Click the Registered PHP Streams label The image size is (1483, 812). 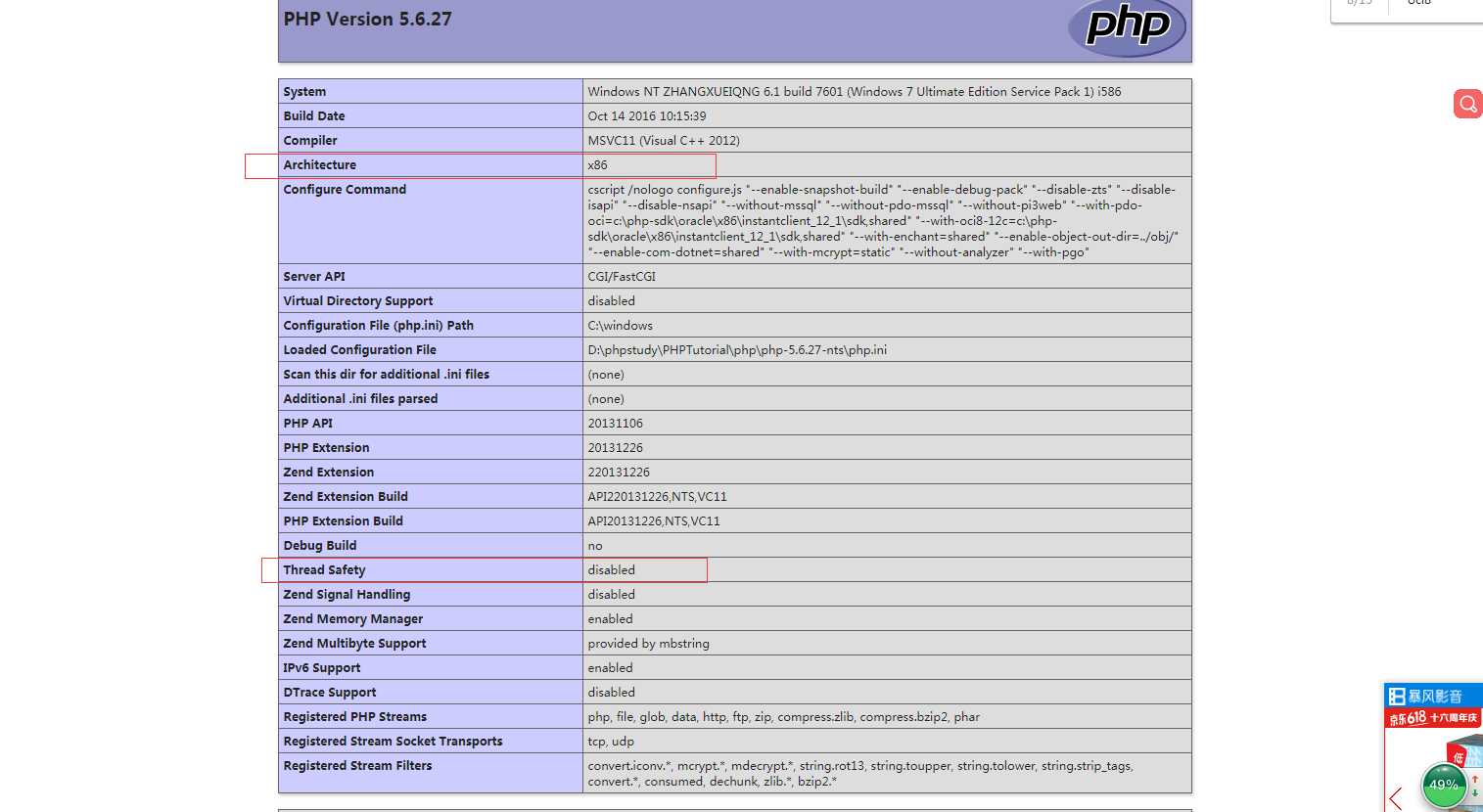pyautogui.click(x=355, y=717)
